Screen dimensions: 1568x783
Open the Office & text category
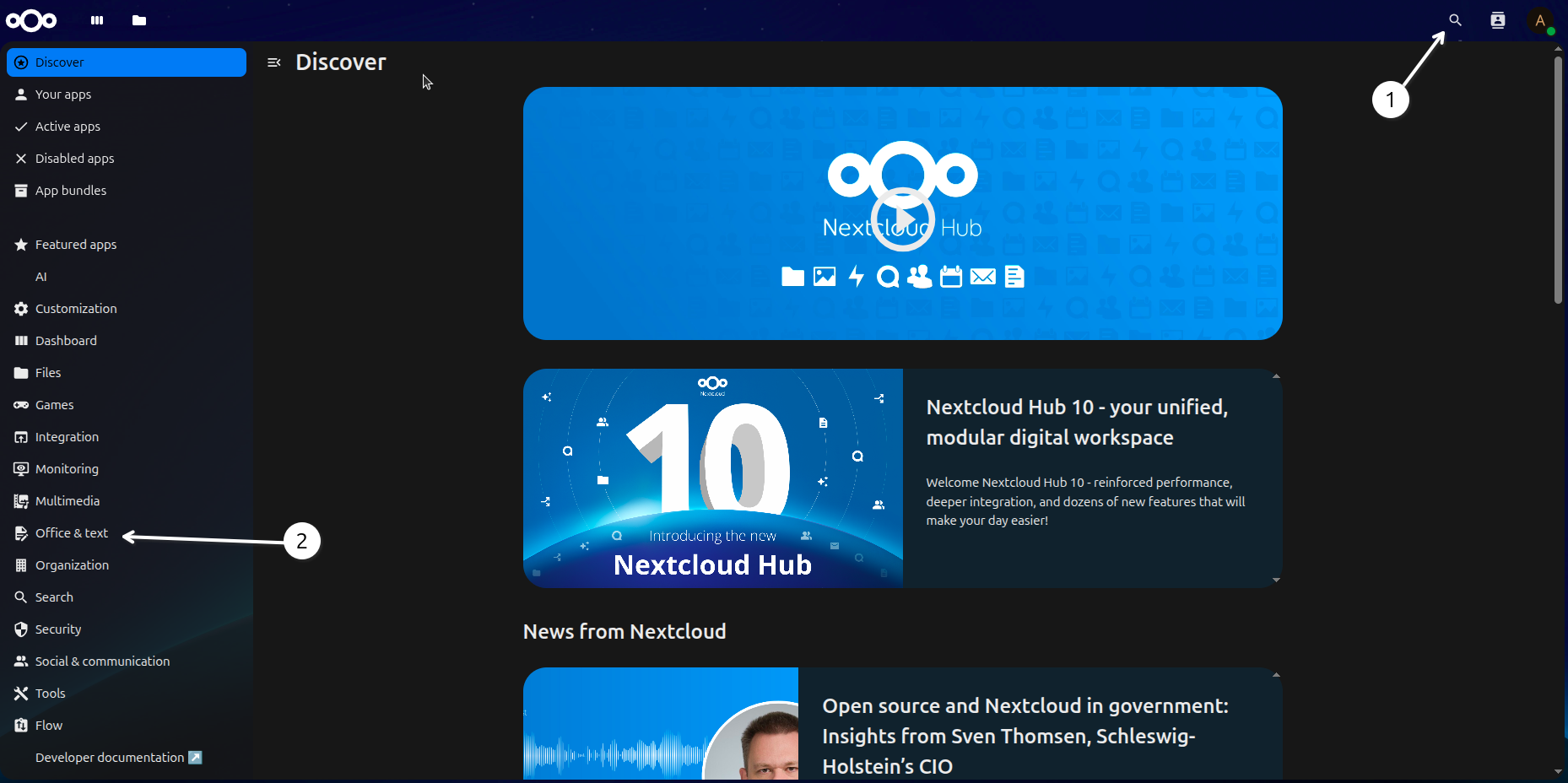[x=127, y=533]
